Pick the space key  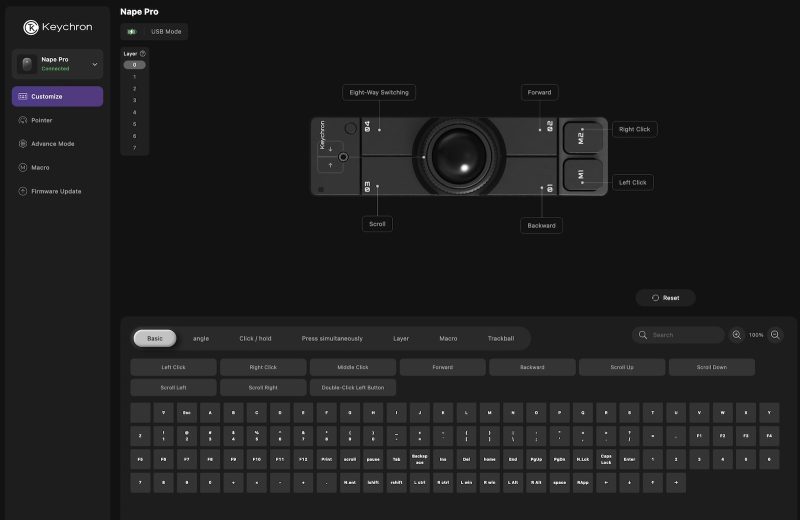pos(560,483)
